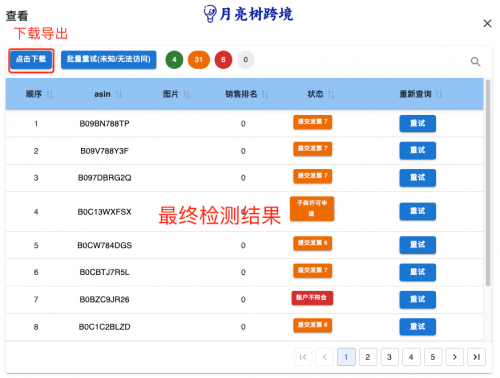Viewport: 500px width, 378px height.
Task: Click the 重新查询 column header label
Action: (x=416, y=94)
